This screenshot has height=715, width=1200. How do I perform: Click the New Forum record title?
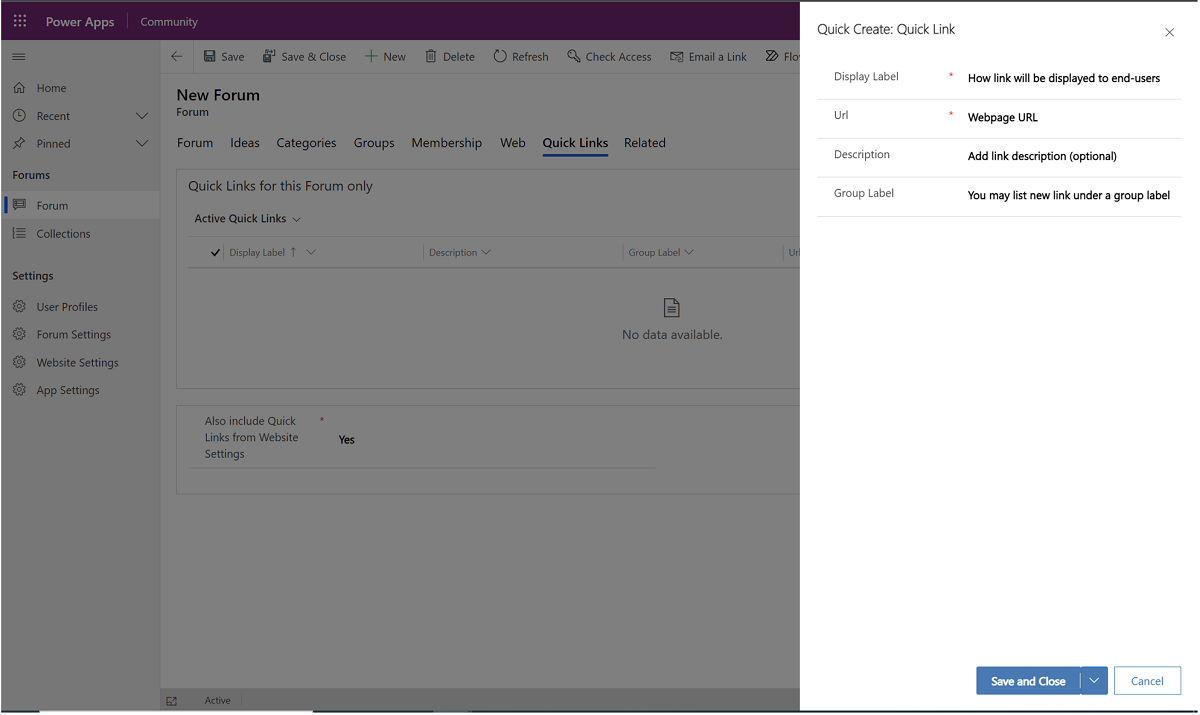(x=218, y=95)
